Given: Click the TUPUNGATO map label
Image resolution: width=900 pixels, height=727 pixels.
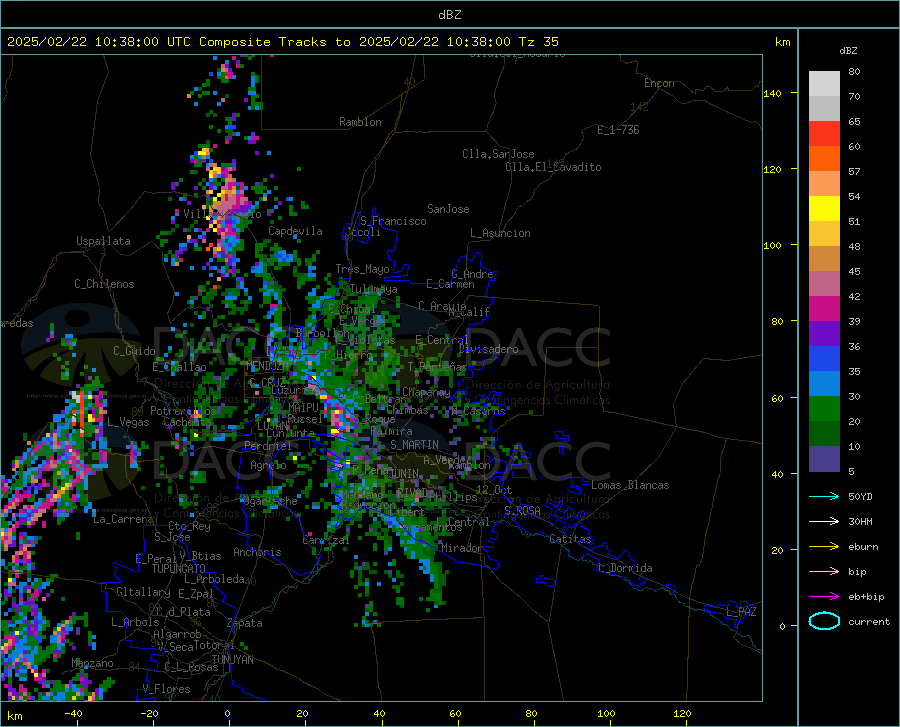Looking at the screenshot, I should [179, 569].
